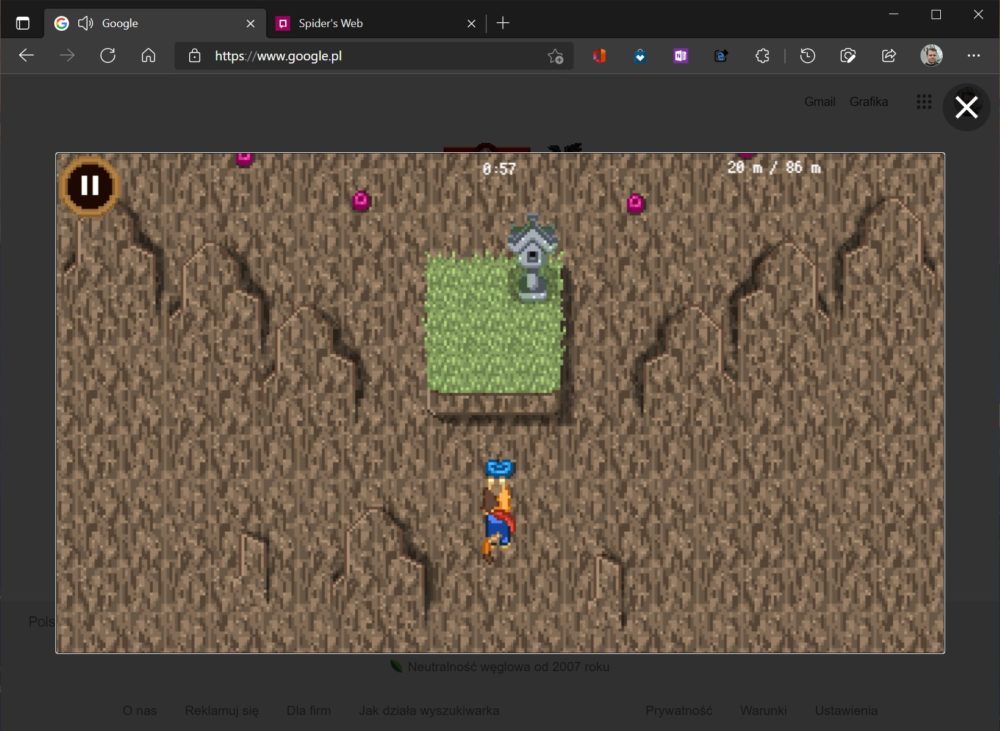View site information lock icon
The width and height of the screenshot is (1000, 731).
[195, 56]
